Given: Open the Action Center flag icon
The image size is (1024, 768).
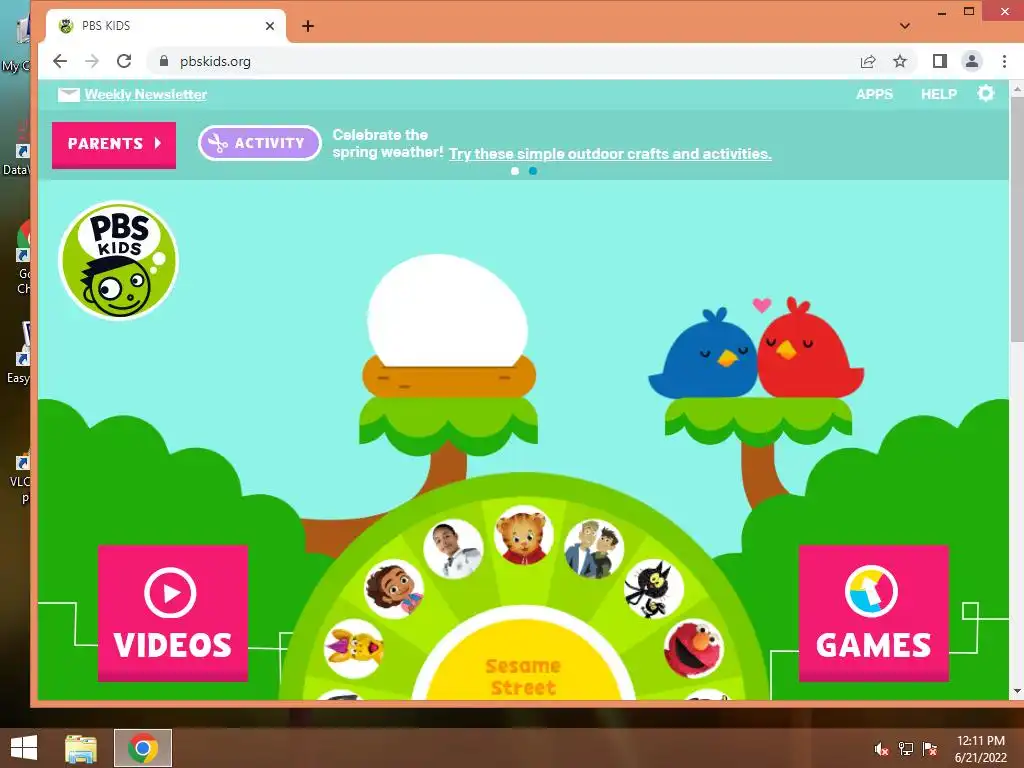Looking at the screenshot, I should (x=930, y=748).
